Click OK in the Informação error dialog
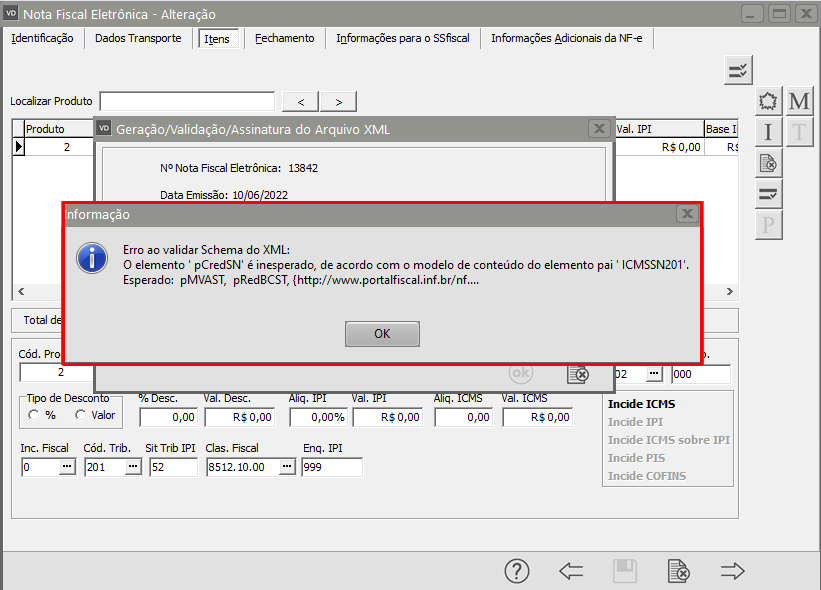821x590 pixels. (x=382, y=334)
